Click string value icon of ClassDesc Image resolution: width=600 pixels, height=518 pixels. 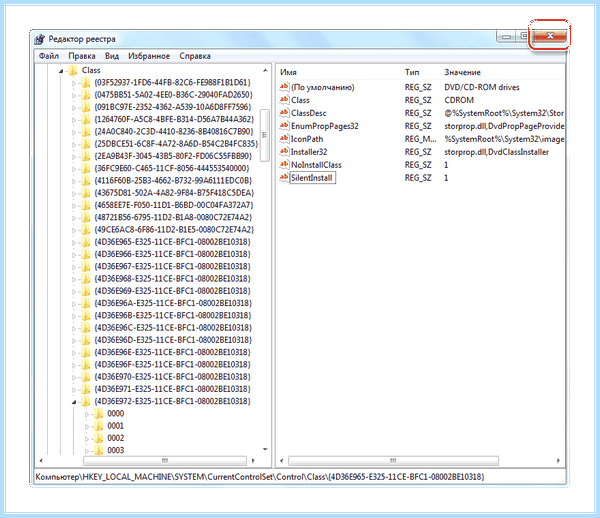284,113
